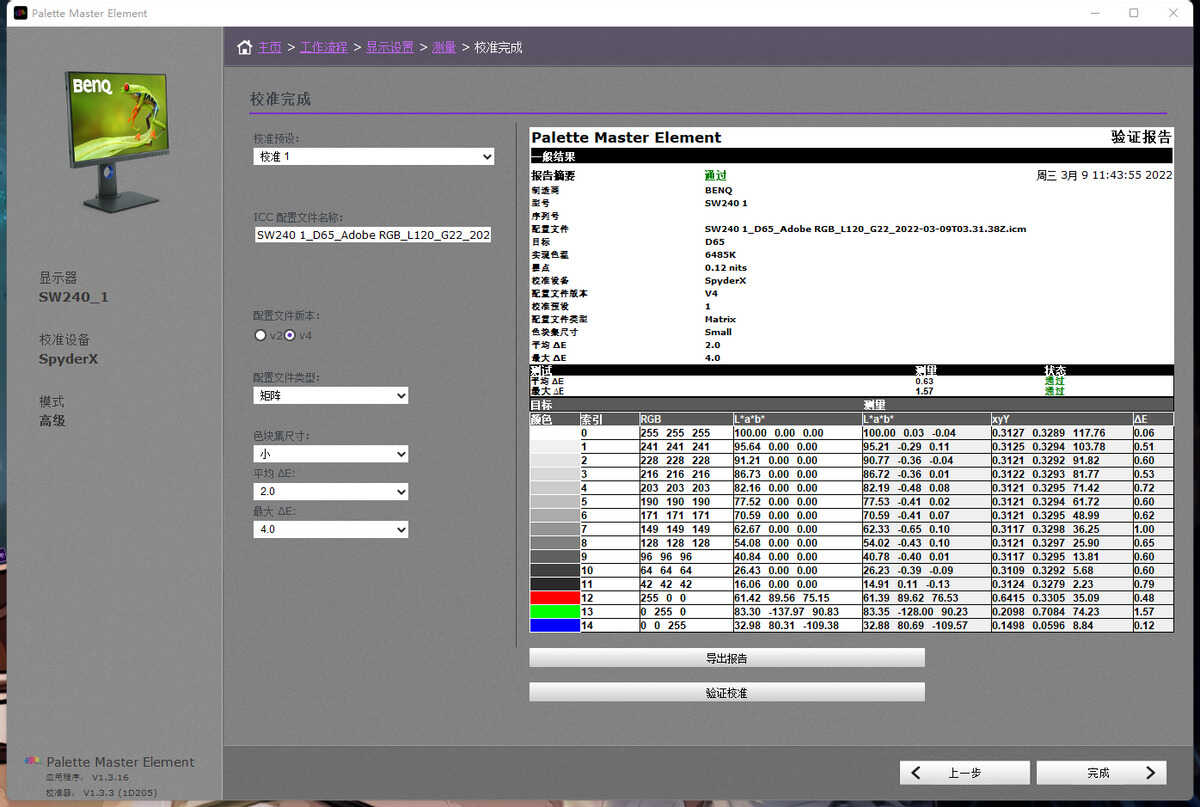1200x807 pixels.
Task: Click the 6485K color temperature value
Action: [x=721, y=255]
